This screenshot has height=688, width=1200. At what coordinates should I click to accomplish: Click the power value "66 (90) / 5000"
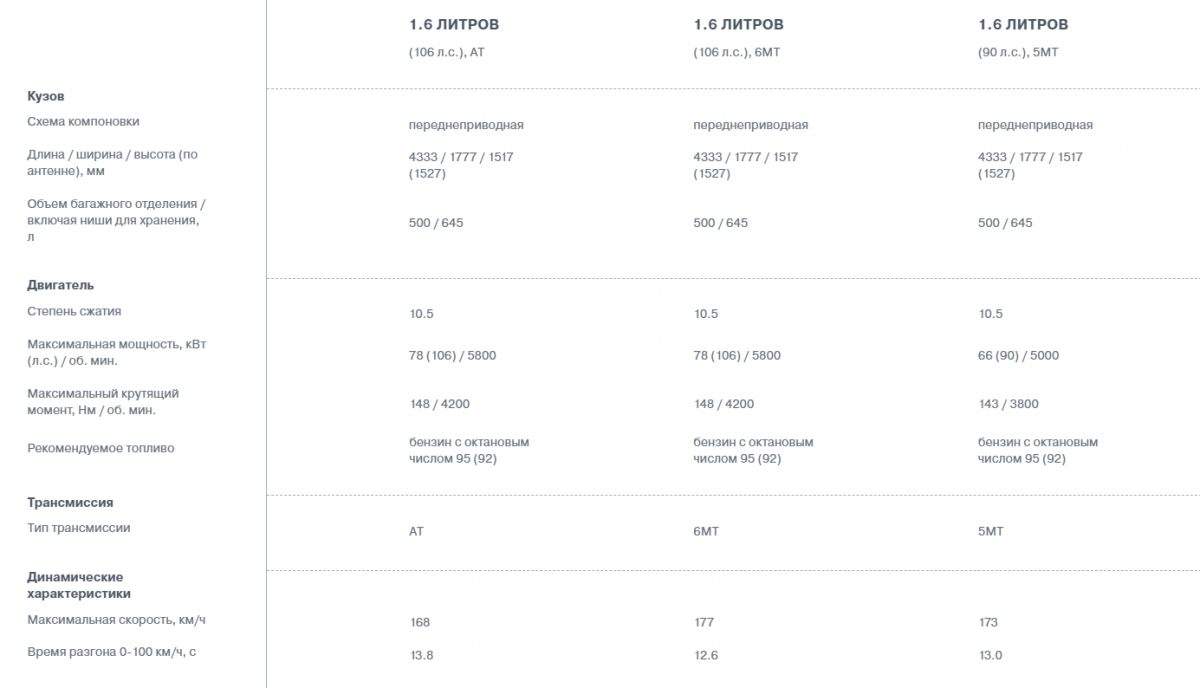[x=1018, y=355]
